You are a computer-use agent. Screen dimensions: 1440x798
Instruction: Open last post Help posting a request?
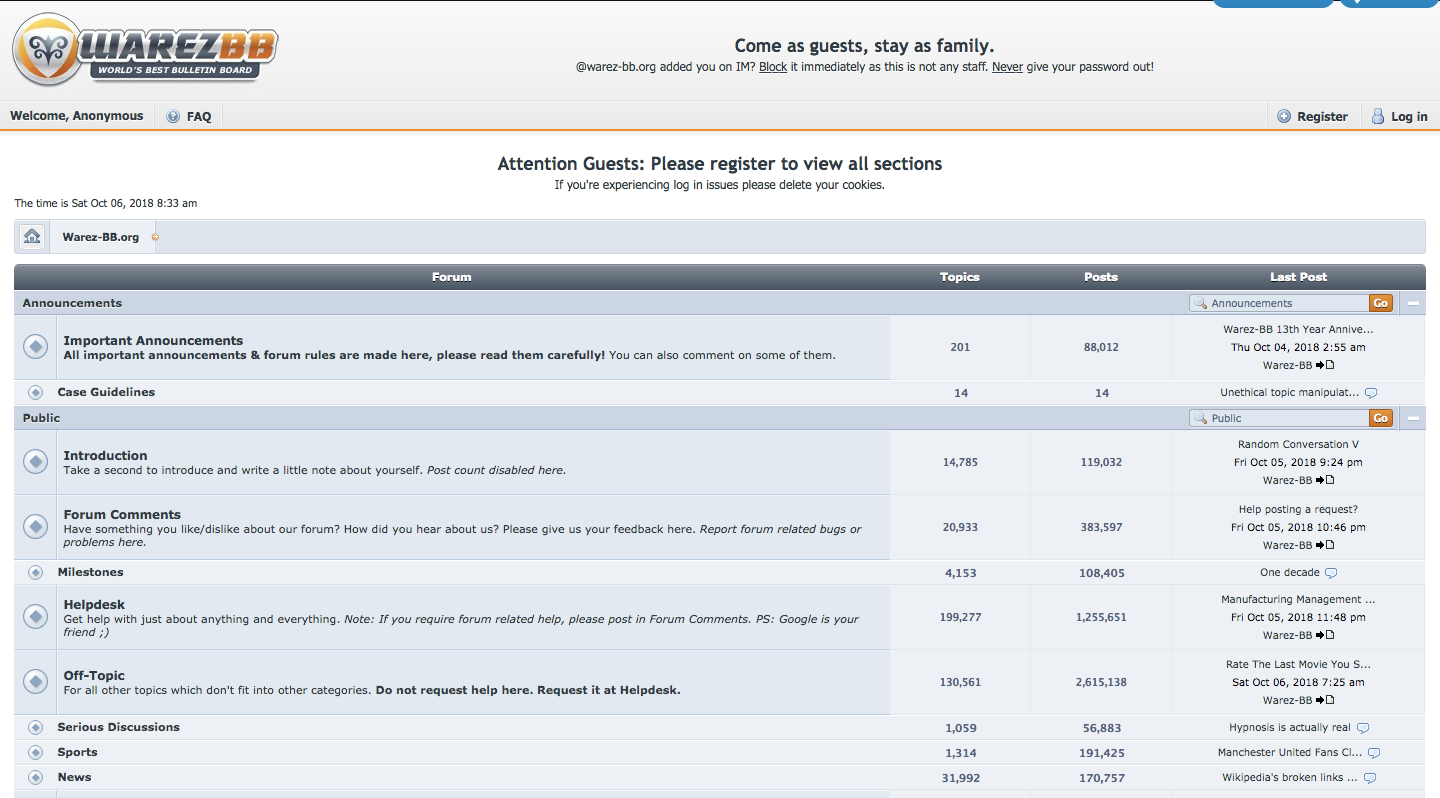coord(1298,509)
